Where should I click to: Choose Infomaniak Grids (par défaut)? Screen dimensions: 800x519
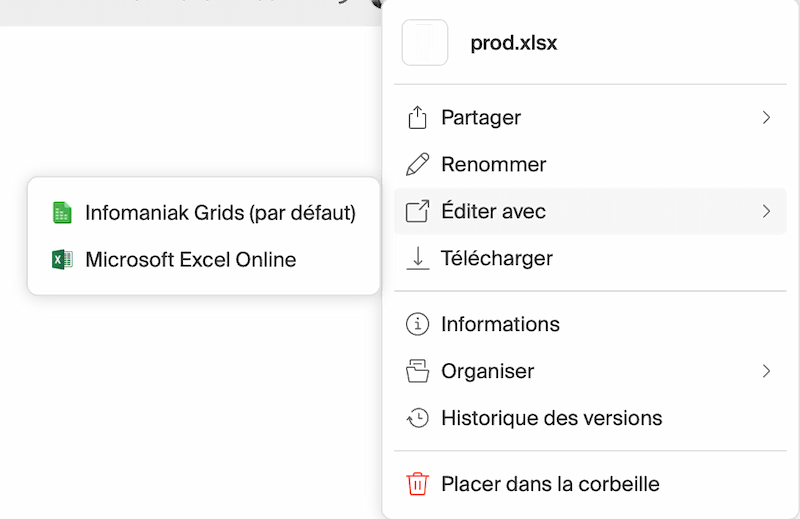(x=220, y=213)
